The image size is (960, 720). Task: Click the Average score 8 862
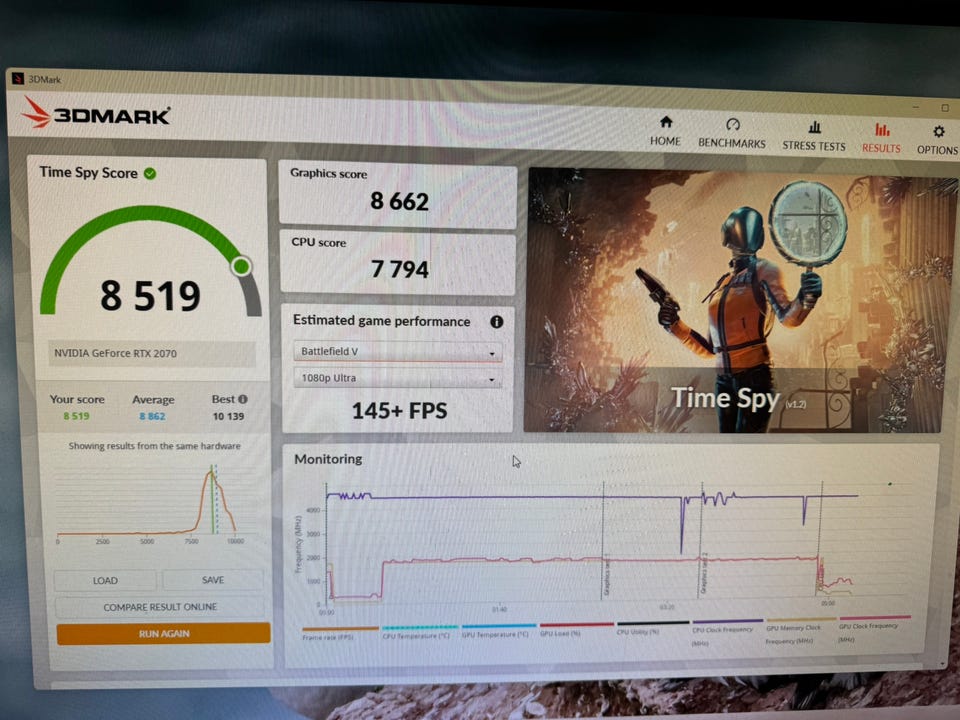pyautogui.click(x=152, y=416)
